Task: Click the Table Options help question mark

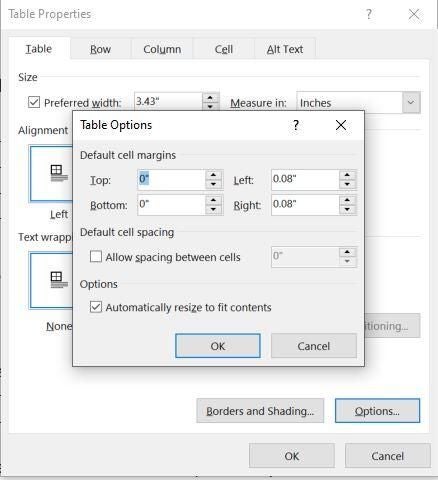Action: pos(296,125)
